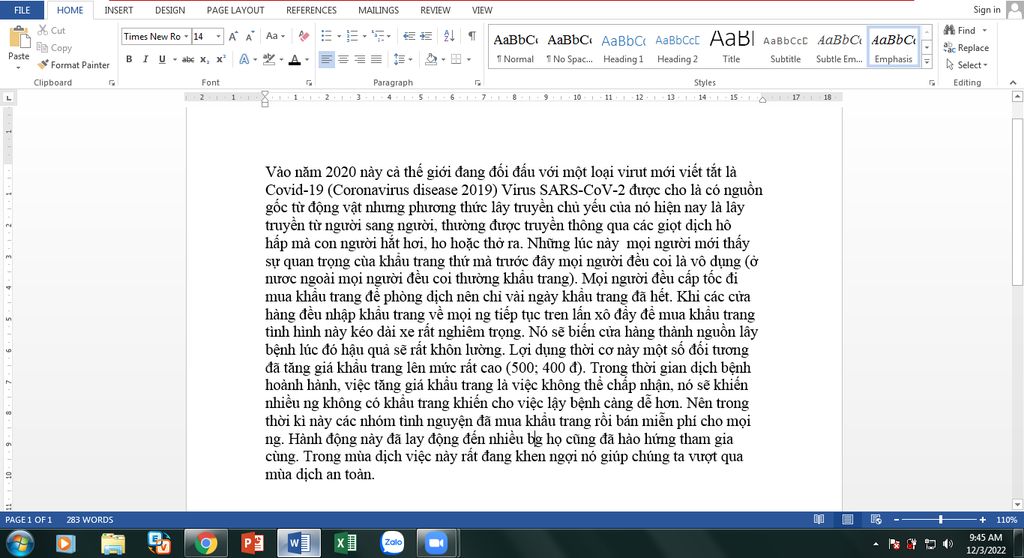The width and height of the screenshot is (1024, 558).
Task: Apply paragraph shading color
Action: pyautogui.click(x=431, y=59)
